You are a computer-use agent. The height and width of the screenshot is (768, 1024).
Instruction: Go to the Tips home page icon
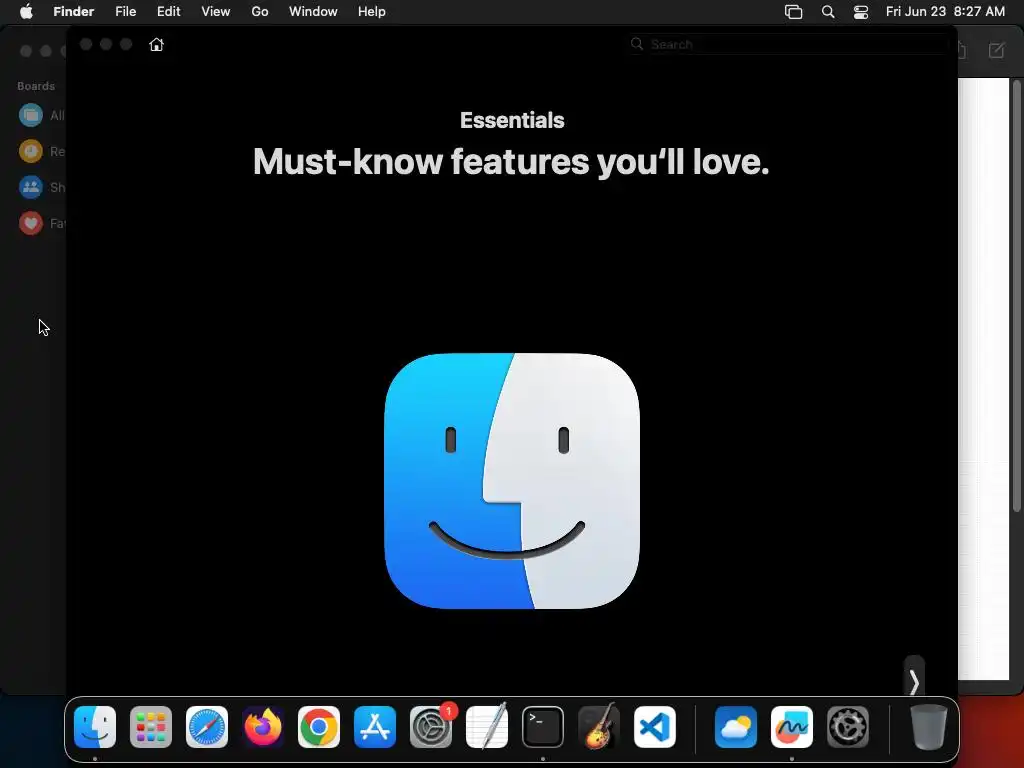pyautogui.click(x=156, y=44)
